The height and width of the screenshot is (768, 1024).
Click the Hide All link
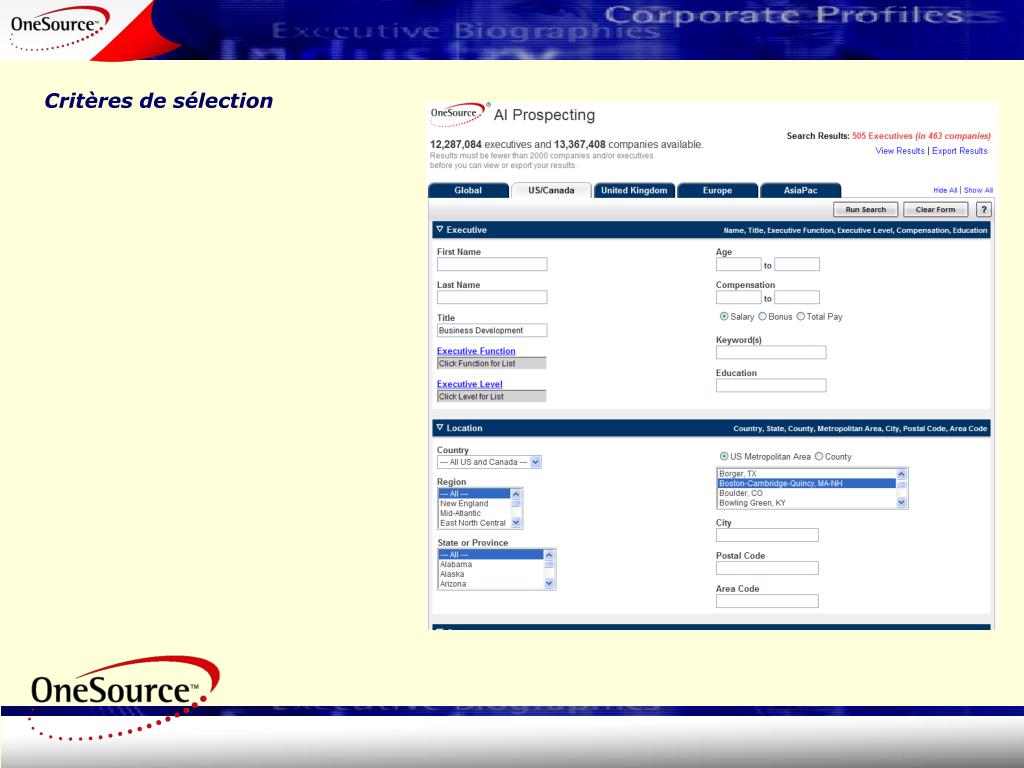945,191
